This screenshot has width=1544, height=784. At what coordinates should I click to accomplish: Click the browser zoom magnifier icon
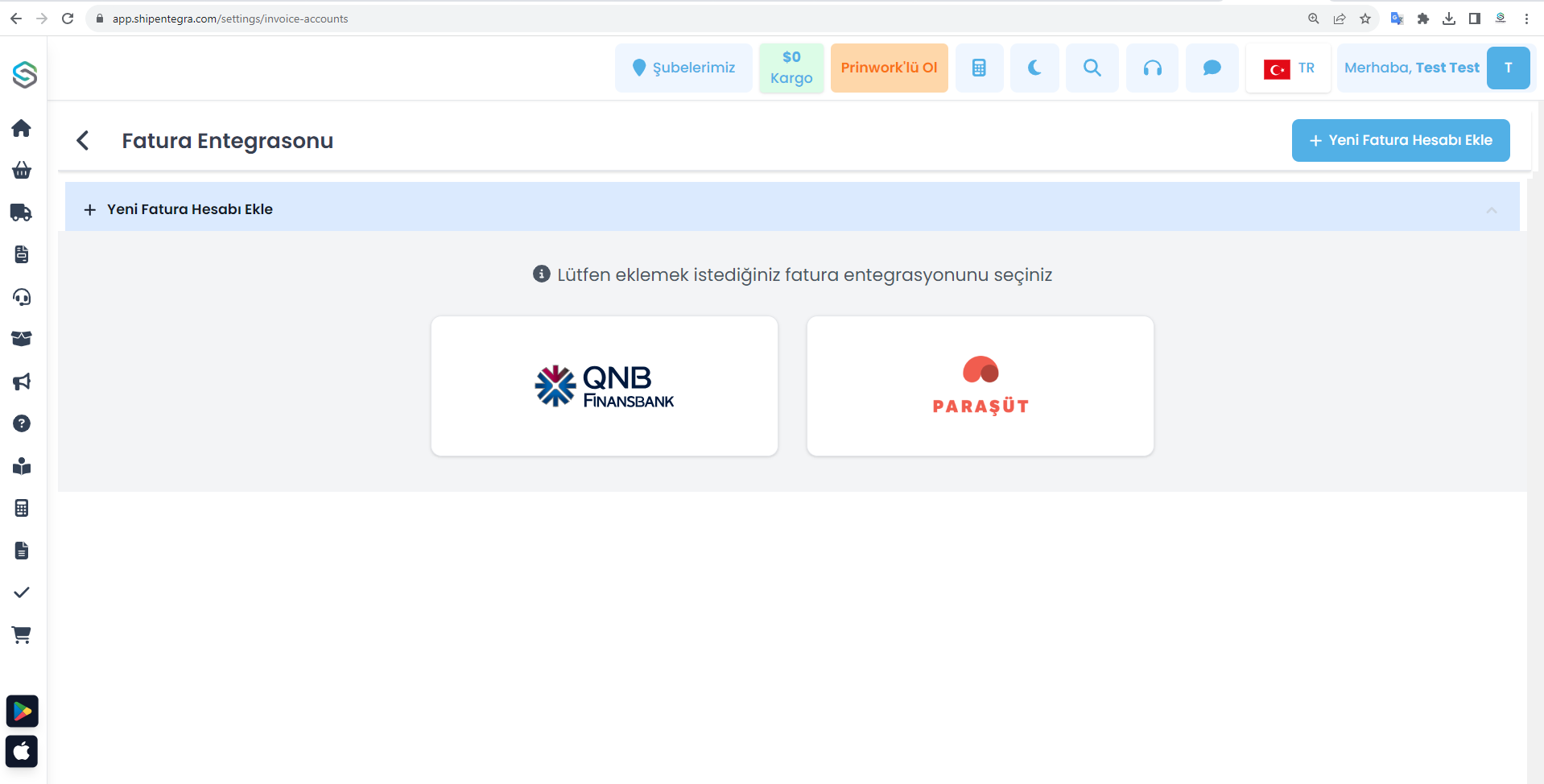(x=1314, y=19)
